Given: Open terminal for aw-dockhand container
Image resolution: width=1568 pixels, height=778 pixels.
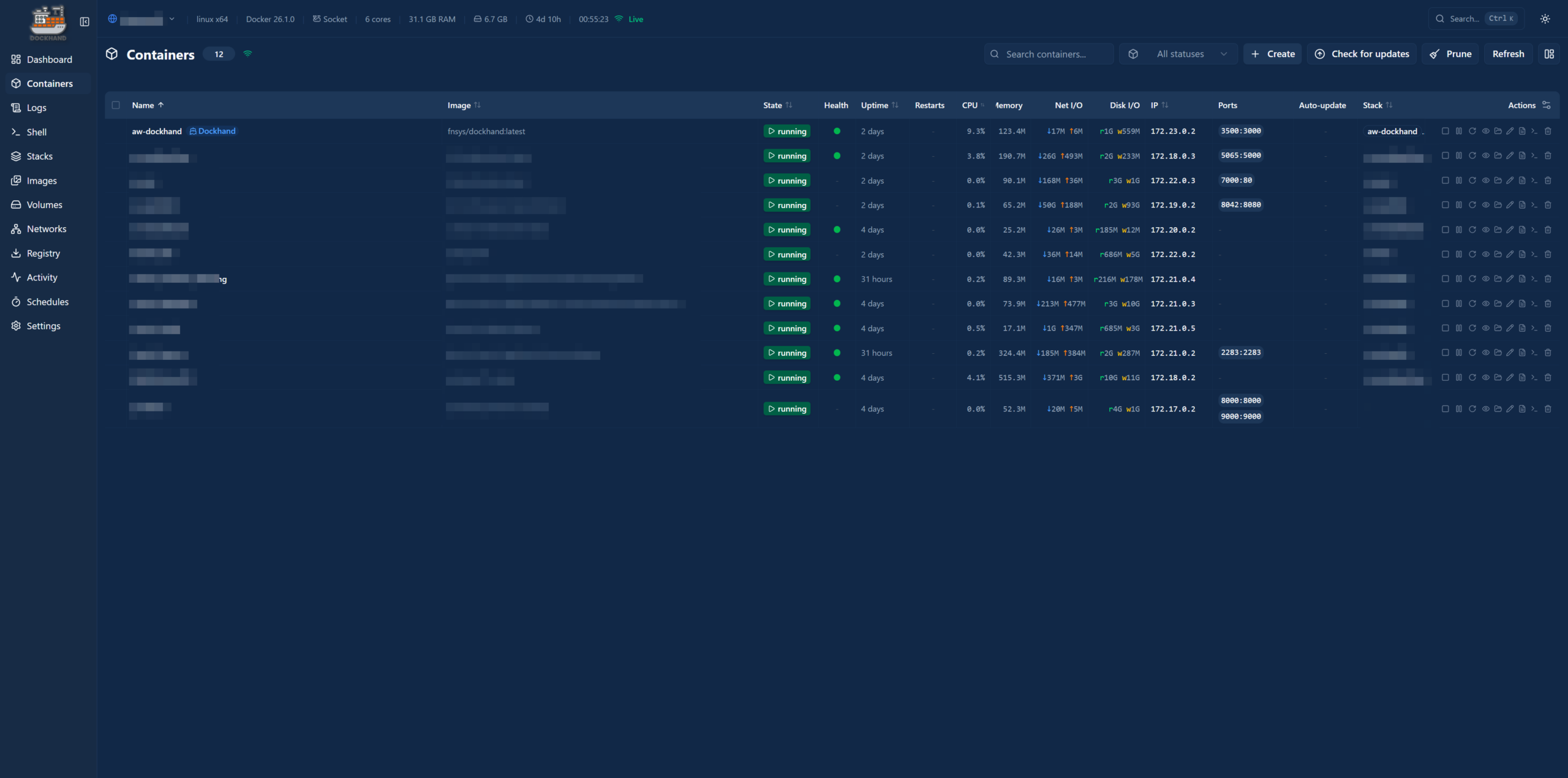Looking at the screenshot, I should [x=1534, y=131].
